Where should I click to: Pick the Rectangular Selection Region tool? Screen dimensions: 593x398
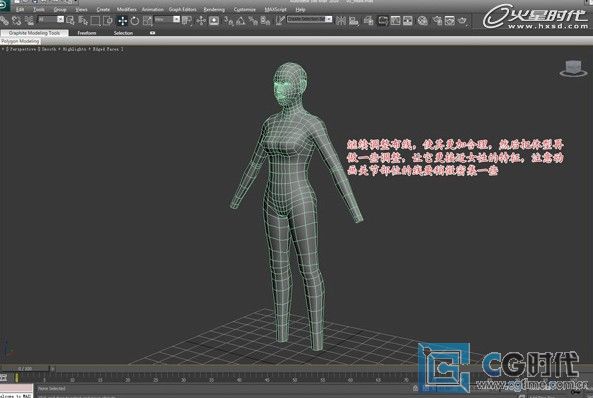(x=95, y=20)
